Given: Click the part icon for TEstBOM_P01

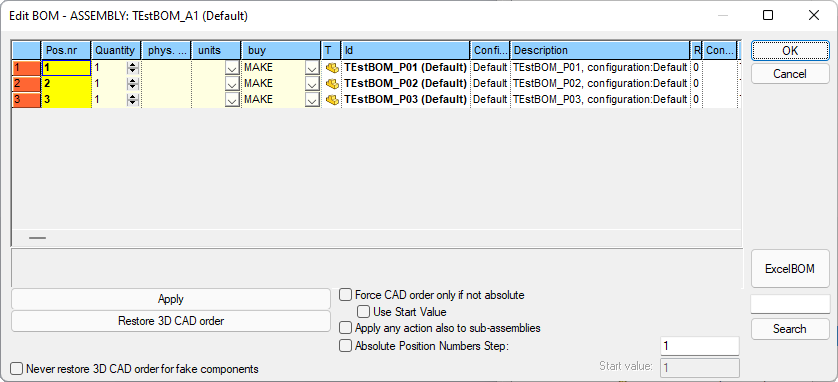Looking at the screenshot, I should click(x=332, y=68).
